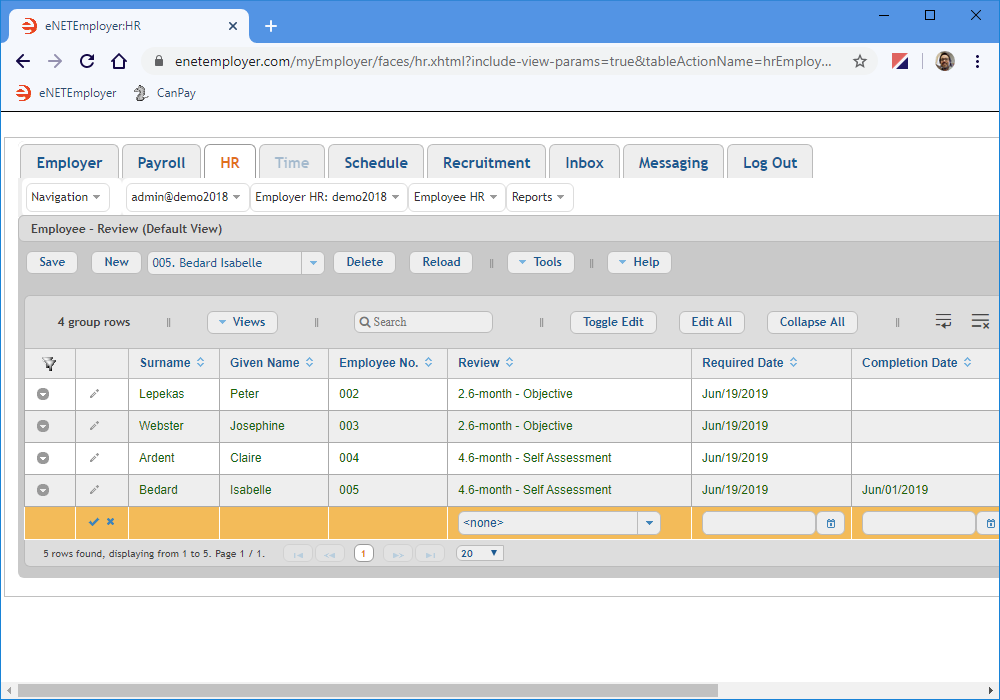Image resolution: width=1000 pixels, height=700 pixels.
Task: Sort by Employee No. column arrows
Action: click(x=429, y=362)
